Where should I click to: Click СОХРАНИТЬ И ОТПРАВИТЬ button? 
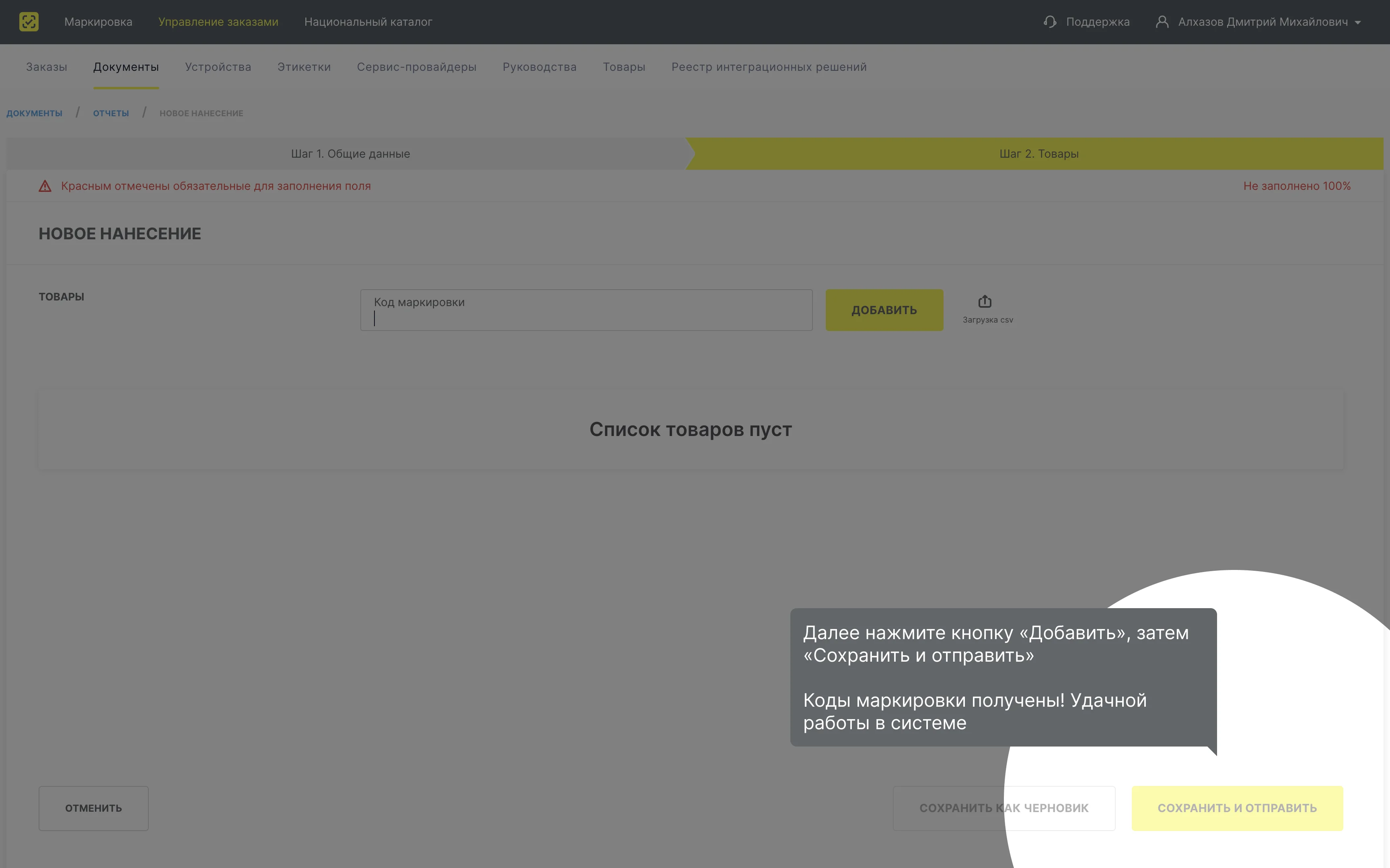click(1237, 808)
